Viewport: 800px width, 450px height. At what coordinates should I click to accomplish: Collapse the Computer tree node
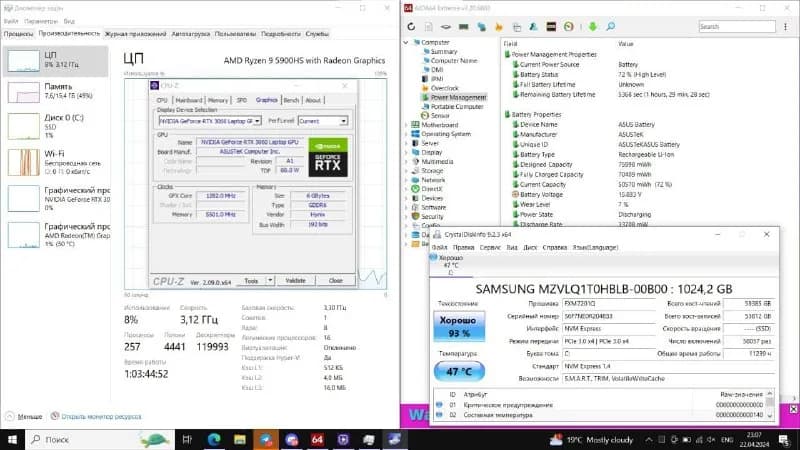(406, 42)
